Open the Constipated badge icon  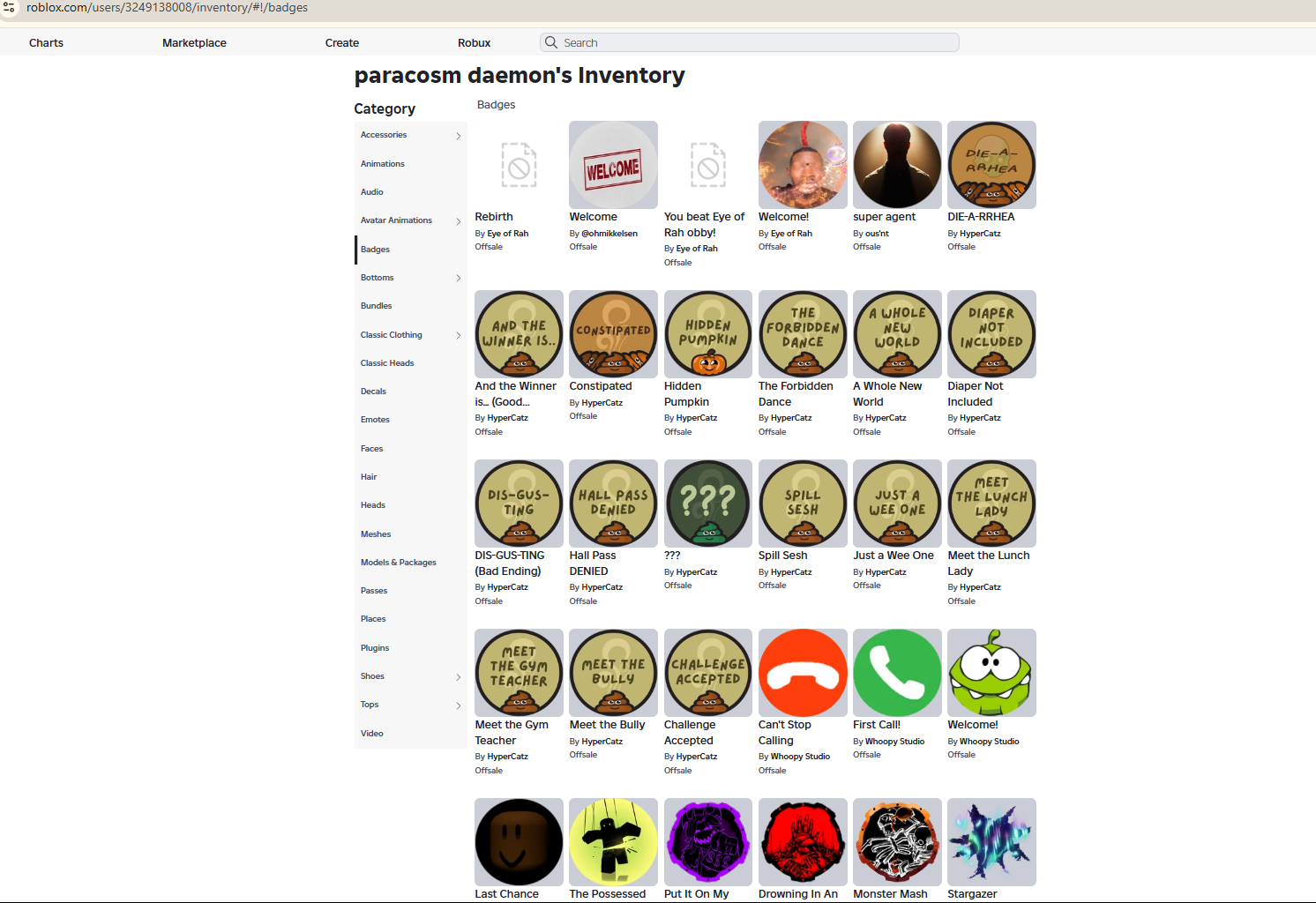(613, 334)
